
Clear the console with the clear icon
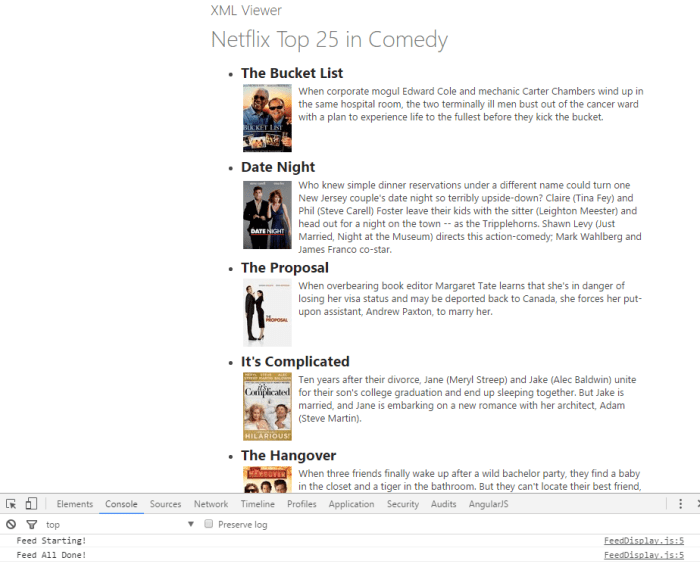pyautogui.click(x=11, y=524)
